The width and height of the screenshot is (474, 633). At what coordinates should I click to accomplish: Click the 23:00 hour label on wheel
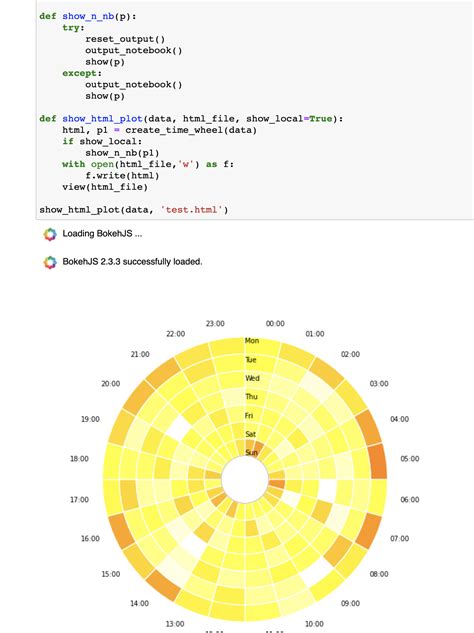(x=215, y=323)
